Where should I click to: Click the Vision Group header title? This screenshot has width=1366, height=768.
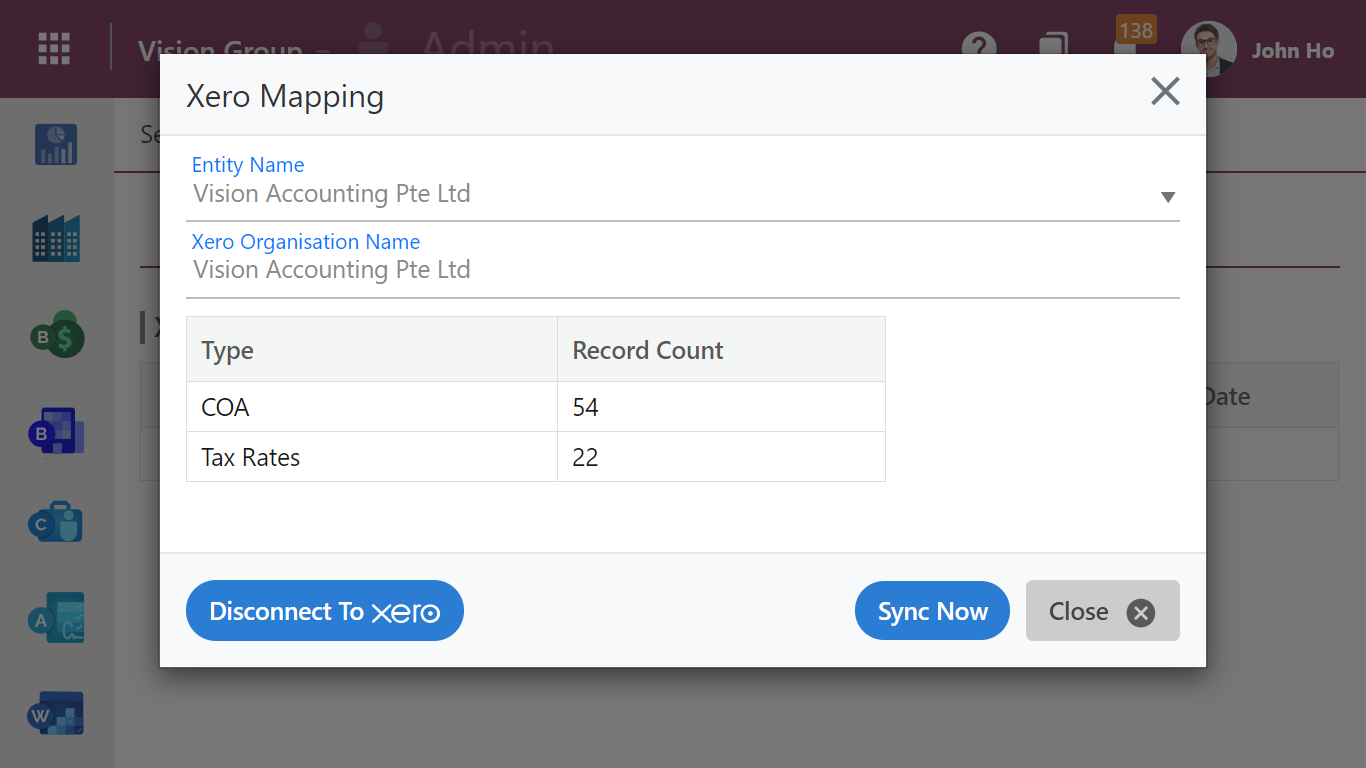[x=220, y=51]
